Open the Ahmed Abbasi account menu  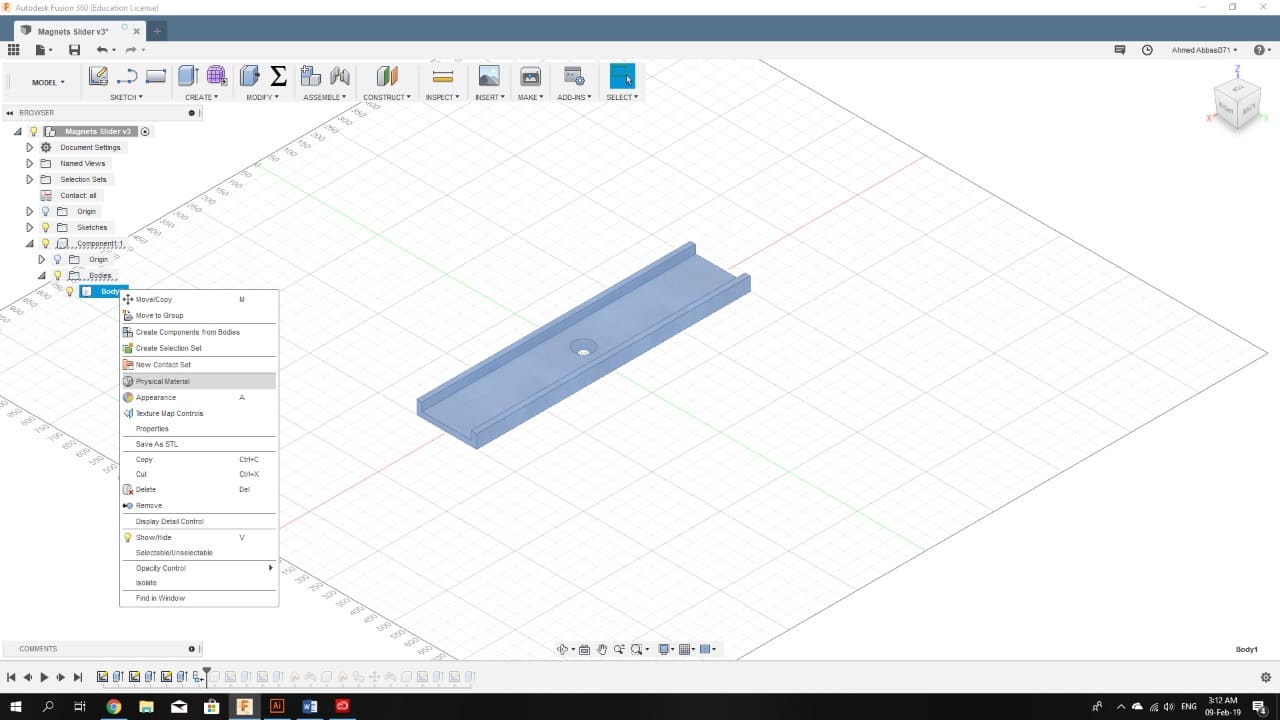pyautogui.click(x=1205, y=50)
